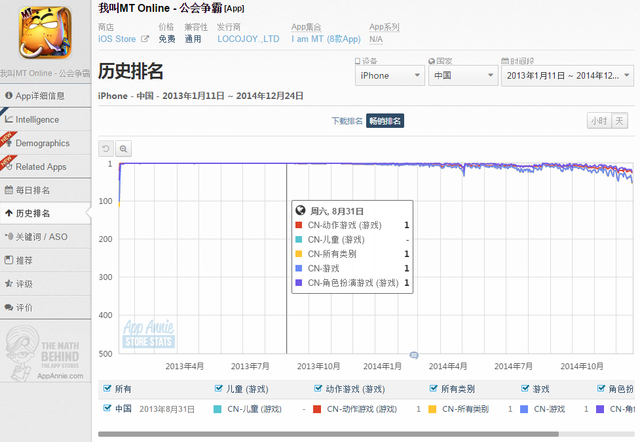This screenshot has height=442, width=640.
Task: Click The Math Behind AppAnnie.com banner
Action: 45,353
